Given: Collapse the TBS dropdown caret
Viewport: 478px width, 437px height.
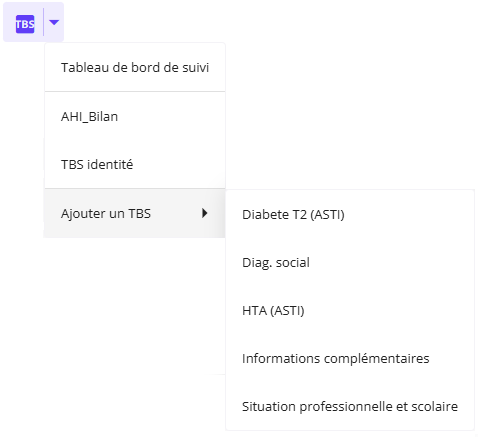Looking at the screenshot, I should (x=54, y=22).
